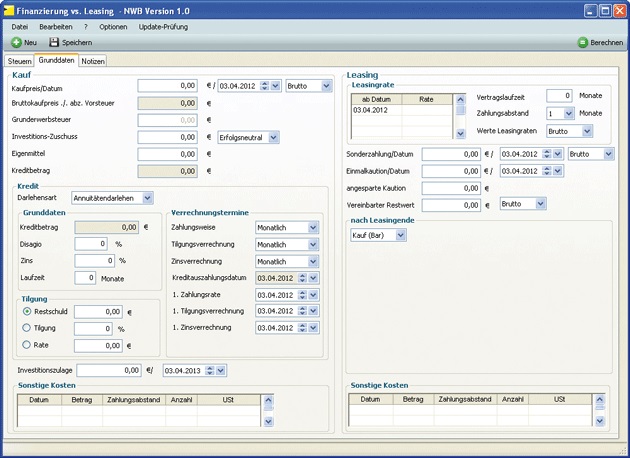The width and height of the screenshot is (630, 458).
Task: Open the Optionen menu
Action: pos(113,25)
